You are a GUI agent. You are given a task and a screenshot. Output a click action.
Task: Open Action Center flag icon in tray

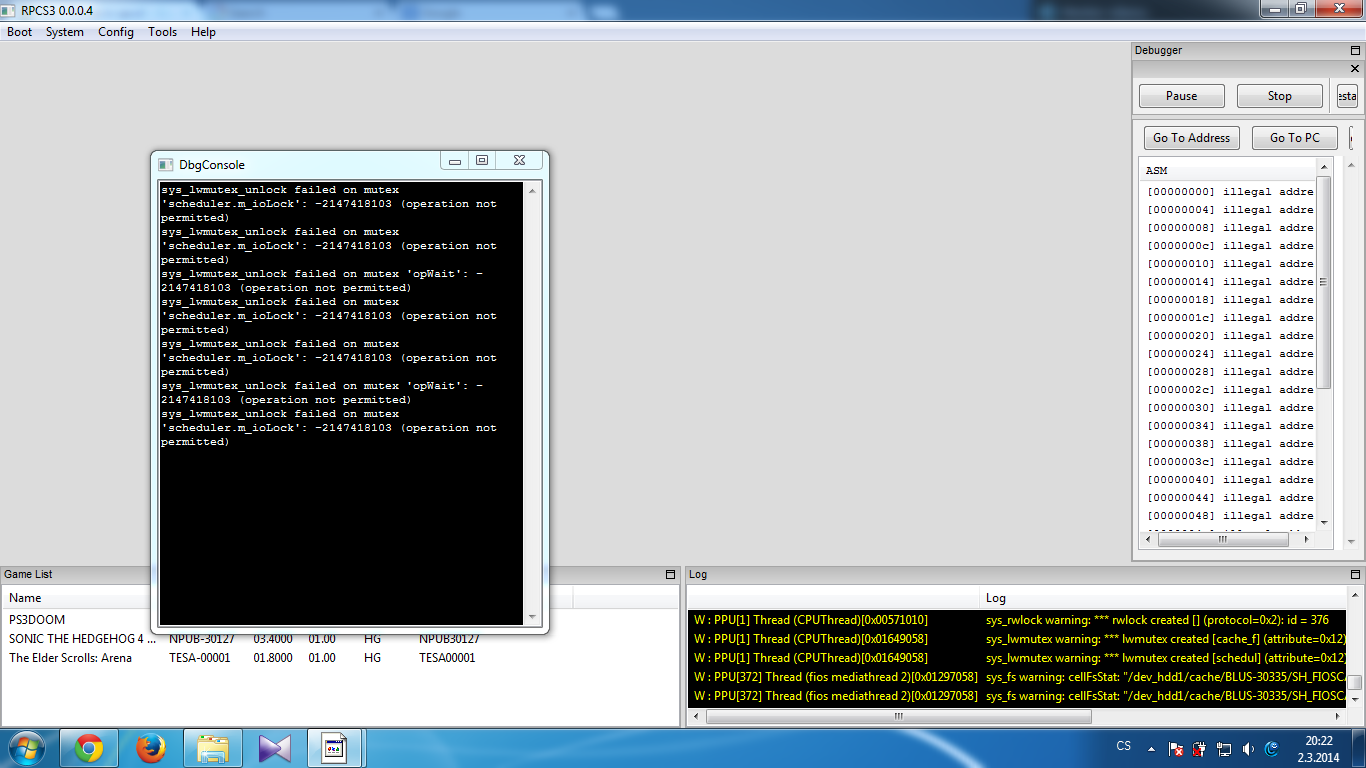tap(1177, 748)
